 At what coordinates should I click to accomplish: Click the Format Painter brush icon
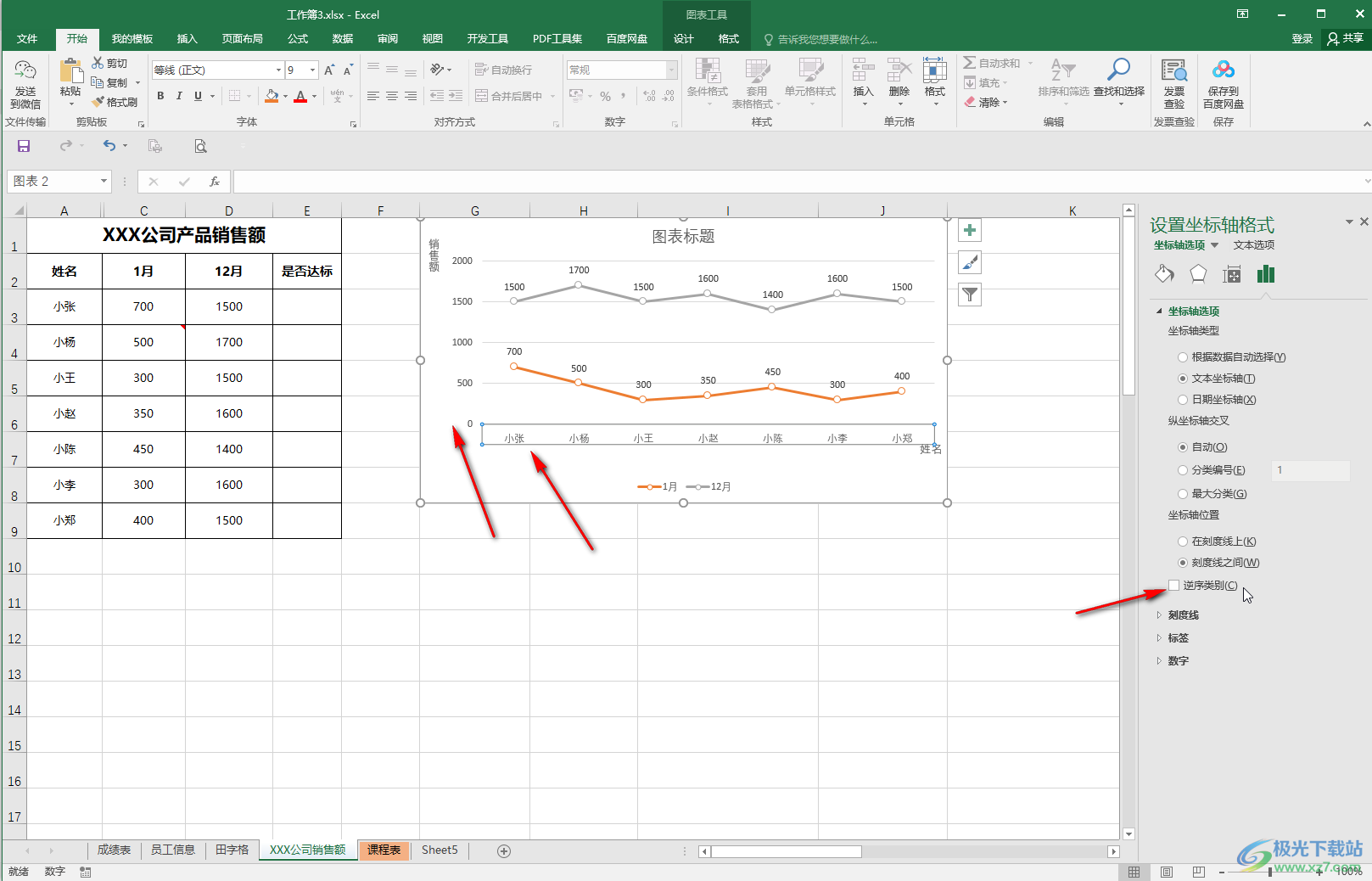[x=98, y=102]
